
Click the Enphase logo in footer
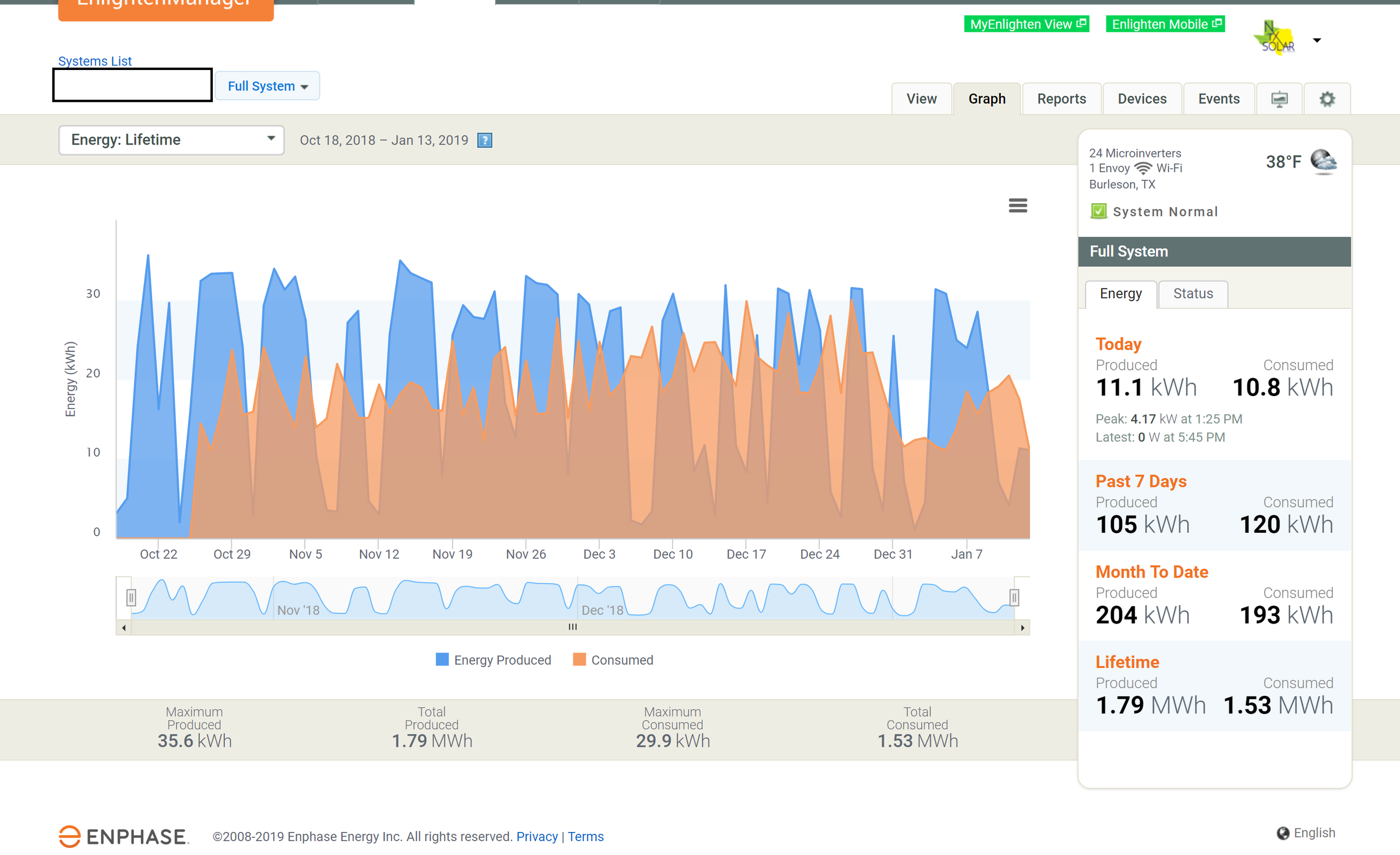tap(123, 837)
